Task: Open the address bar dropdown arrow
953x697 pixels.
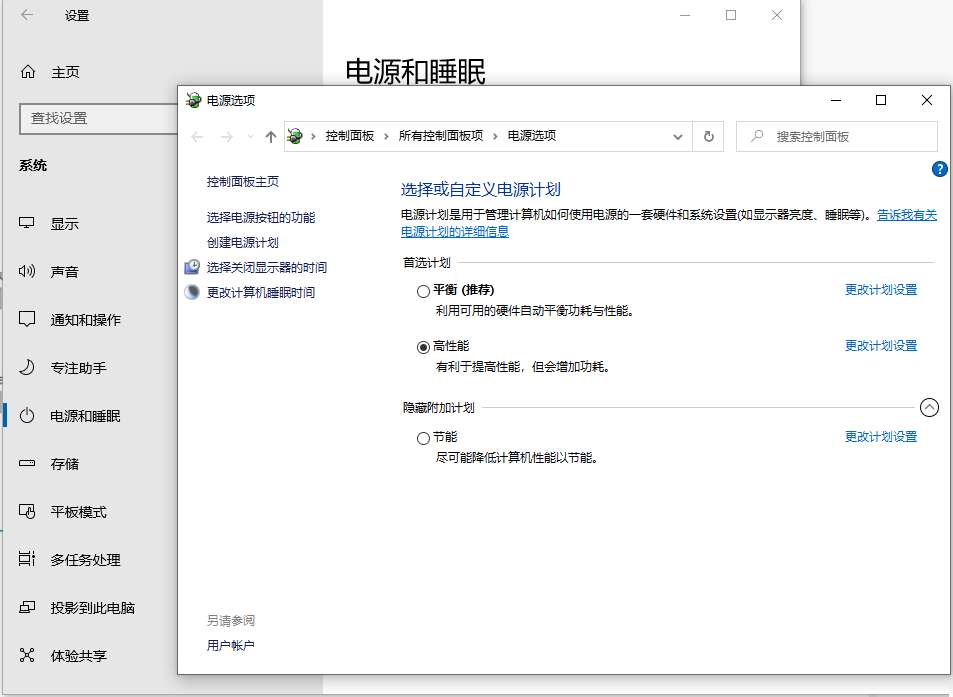Action: [678, 136]
